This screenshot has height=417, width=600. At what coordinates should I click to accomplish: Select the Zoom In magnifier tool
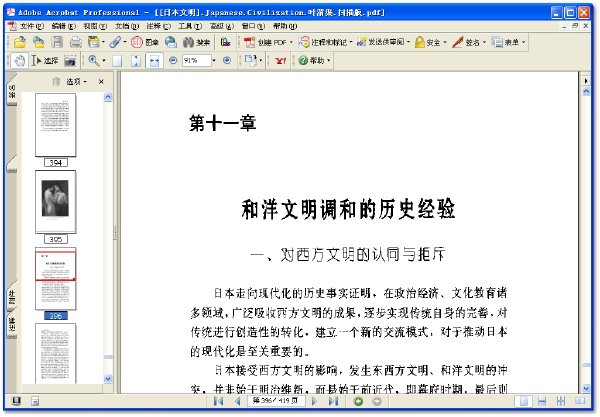click(94, 60)
